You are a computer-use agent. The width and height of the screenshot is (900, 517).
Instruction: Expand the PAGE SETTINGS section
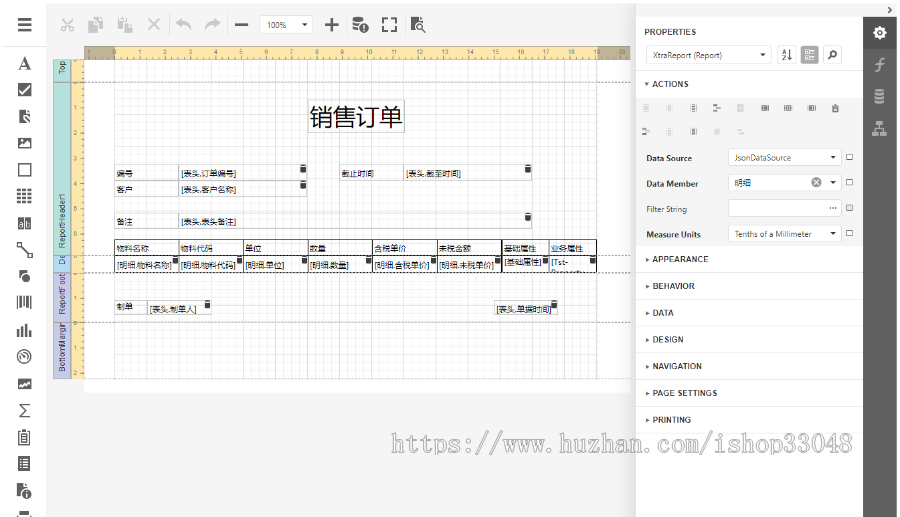[x=684, y=393]
